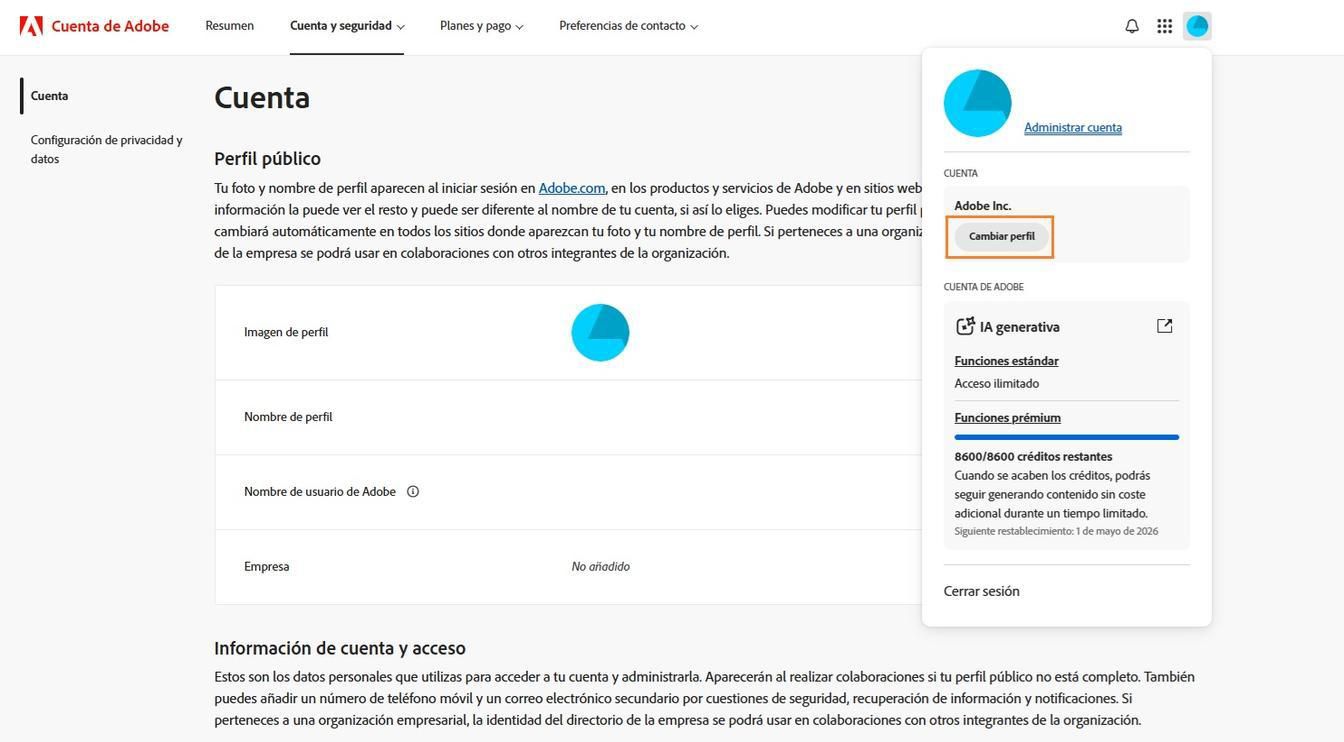Viewport: 1344px width, 742px height.
Task: Click the No añadido value
Action: click(x=600, y=567)
